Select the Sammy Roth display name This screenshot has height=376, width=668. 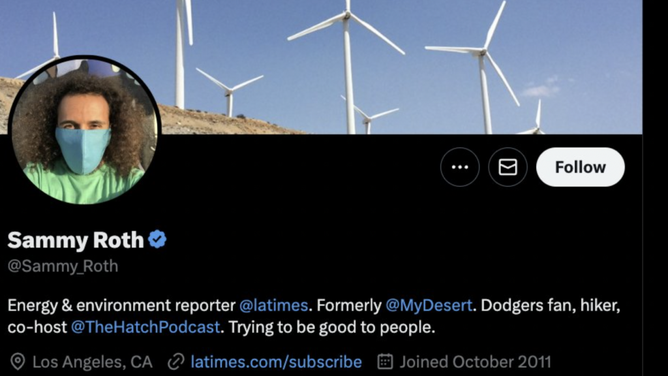[75, 240]
